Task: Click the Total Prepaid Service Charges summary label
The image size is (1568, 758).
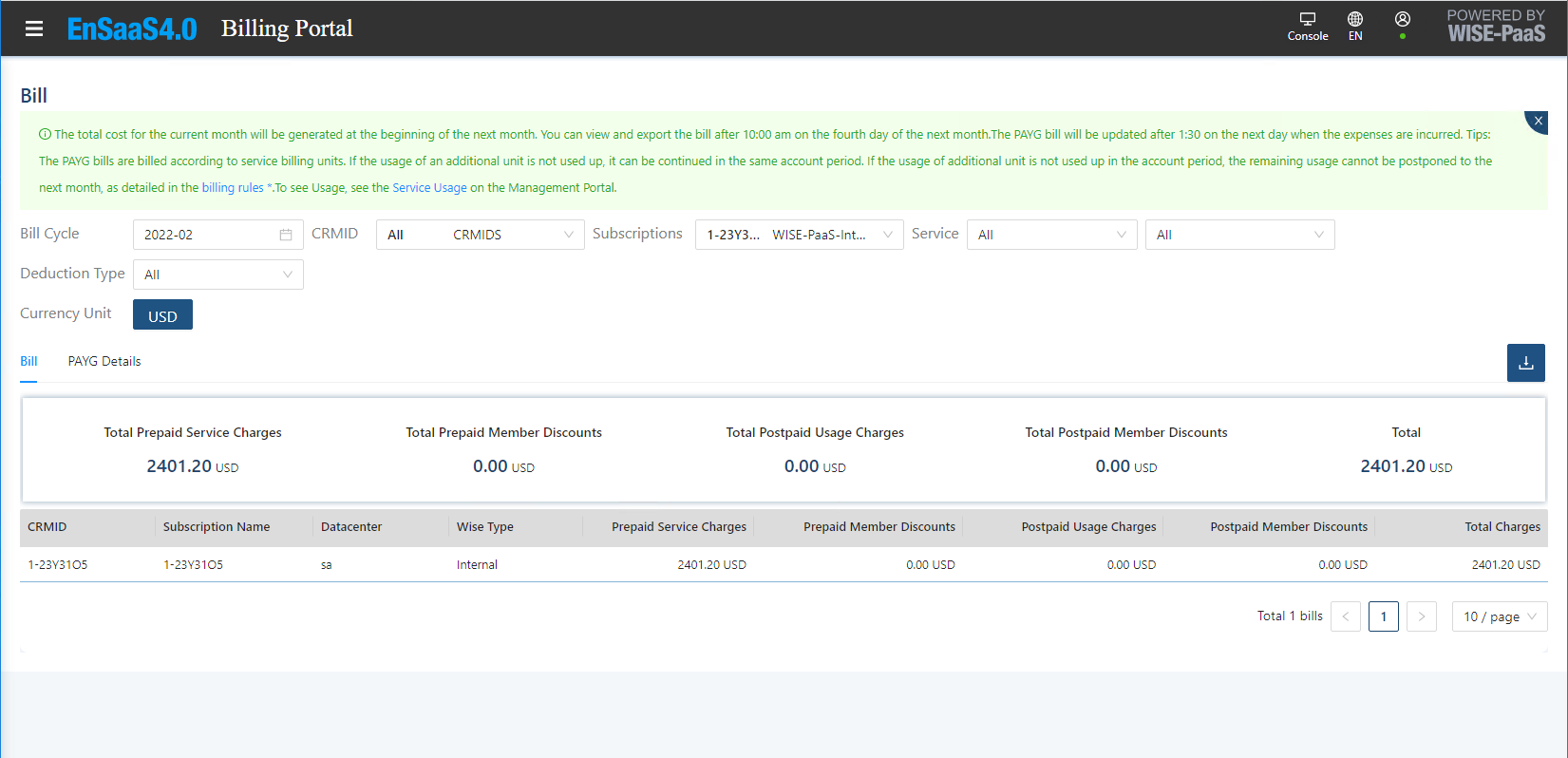Action: [193, 433]
